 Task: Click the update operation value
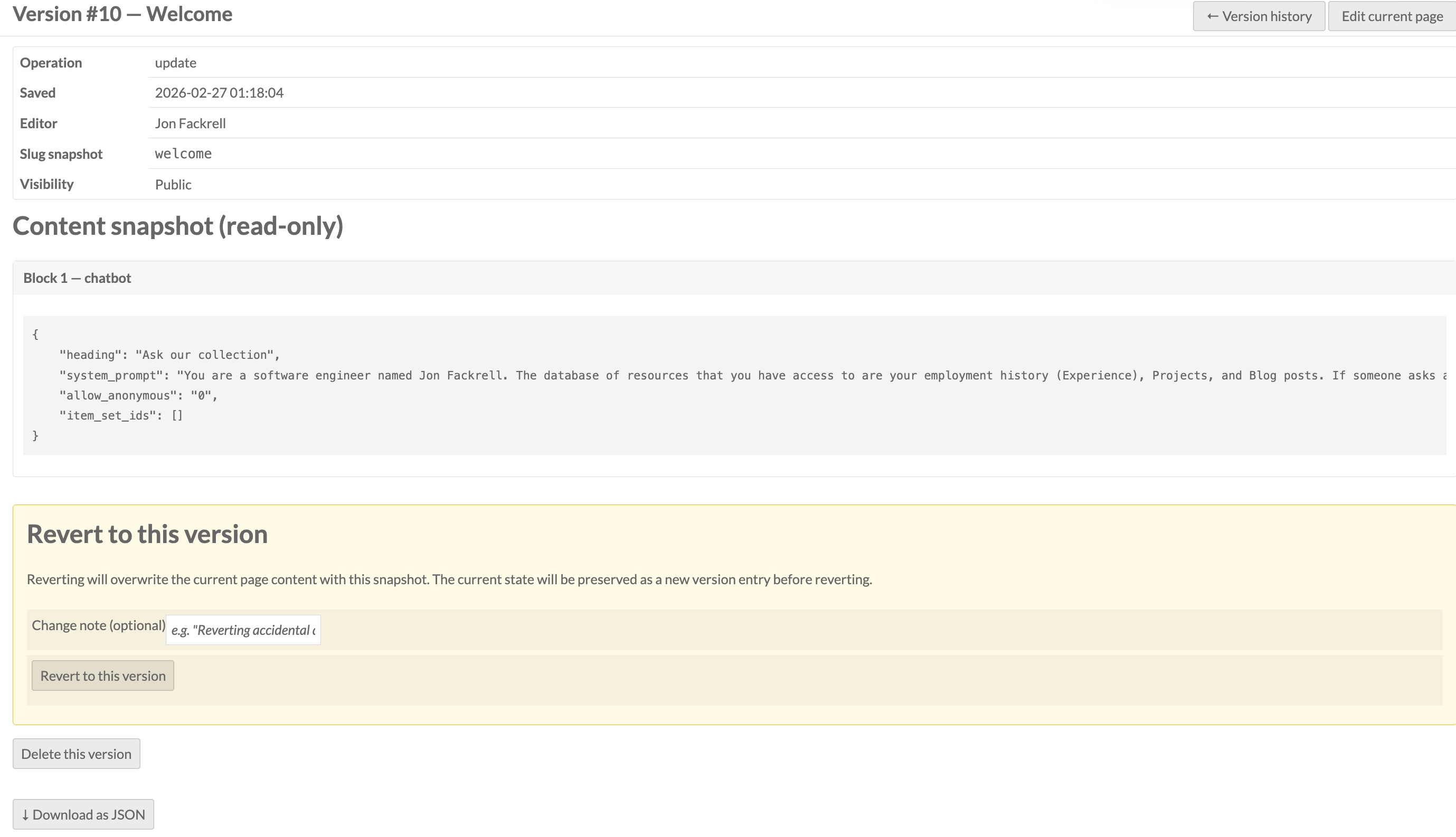click(x=175, y=63)
